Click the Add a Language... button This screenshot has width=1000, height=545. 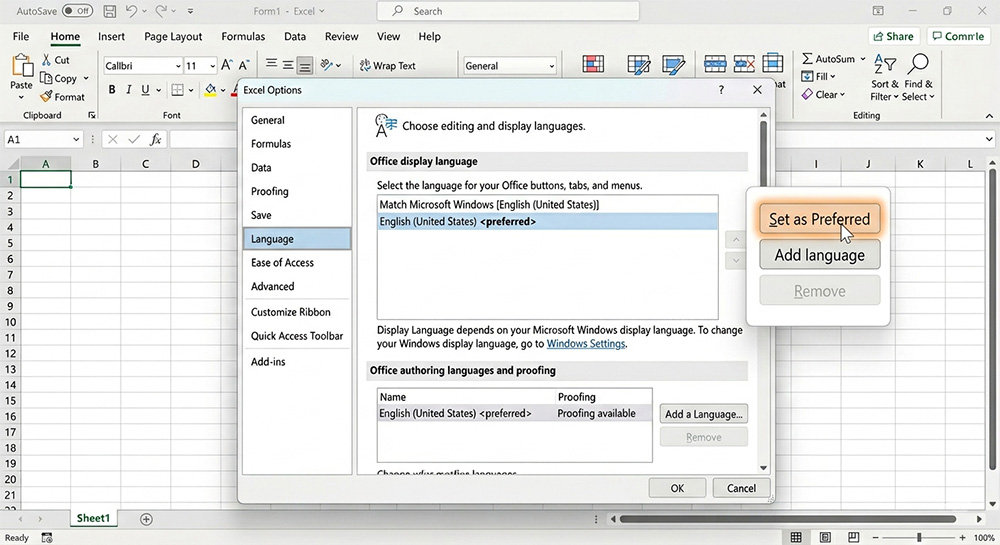[703, 414]
